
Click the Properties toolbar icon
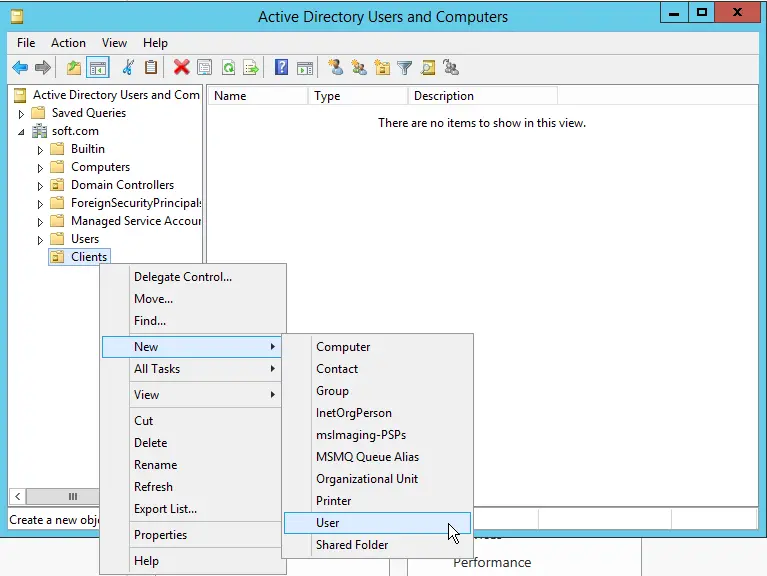[x=205, y=68]
